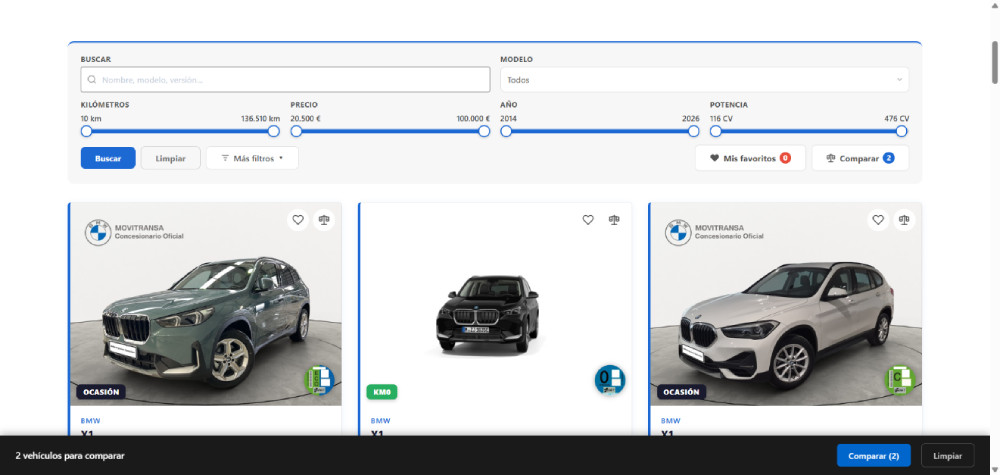Click the Precio minimum slider handle

pos(297,131)
